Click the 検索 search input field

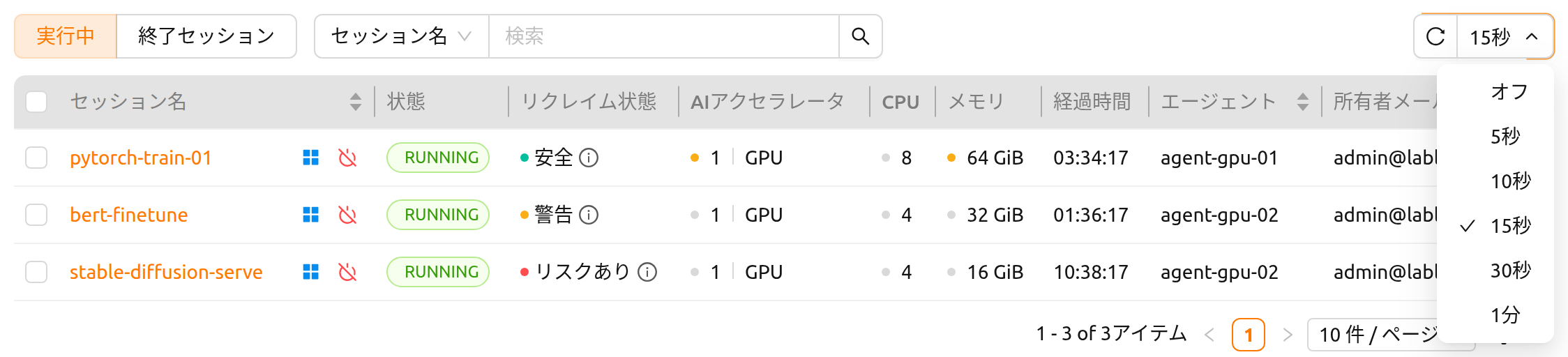click(x=664, y=36)
